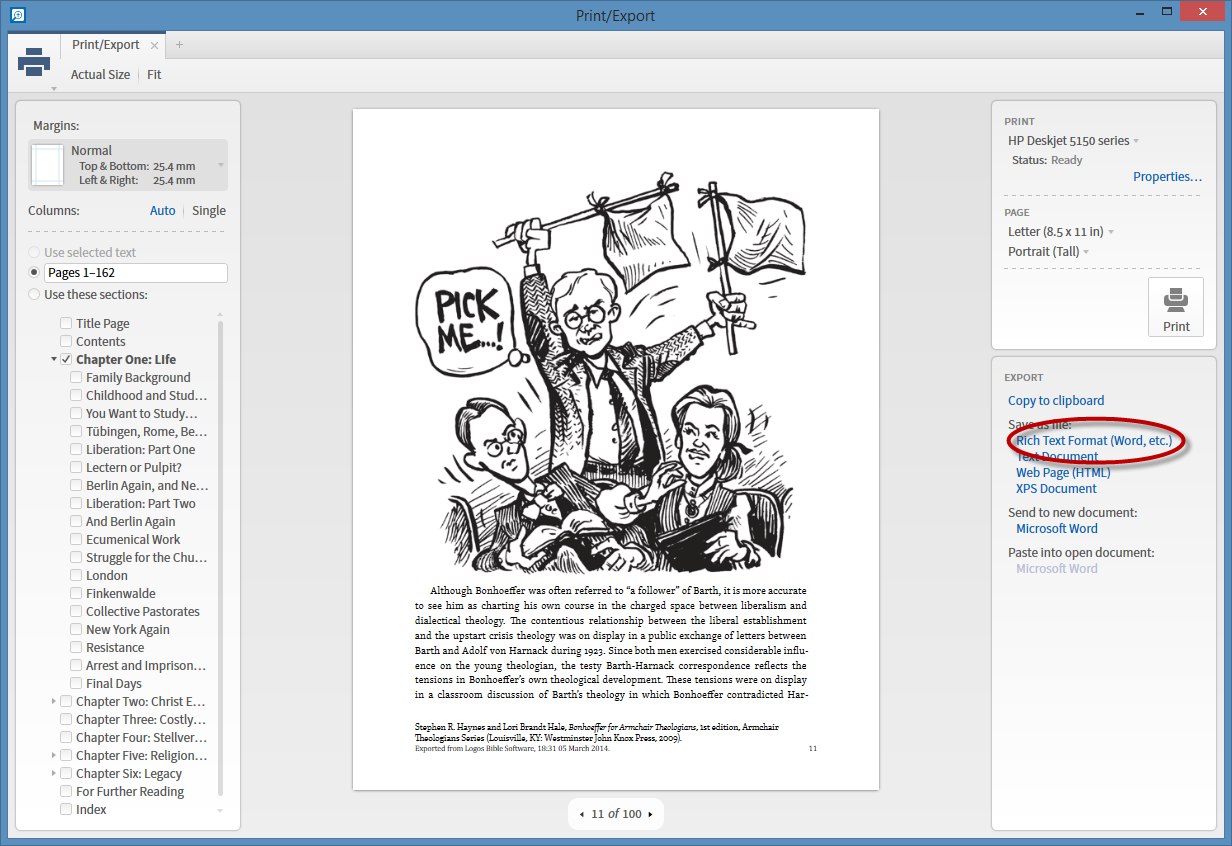Click the printer icon in the toolbar
The width and height of the screenshot is (1232, 846).
click(x=34, y=62)
